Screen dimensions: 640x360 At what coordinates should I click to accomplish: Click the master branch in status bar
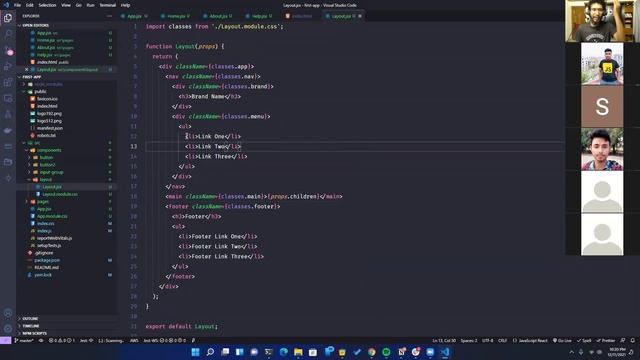[x=24, y=340]
